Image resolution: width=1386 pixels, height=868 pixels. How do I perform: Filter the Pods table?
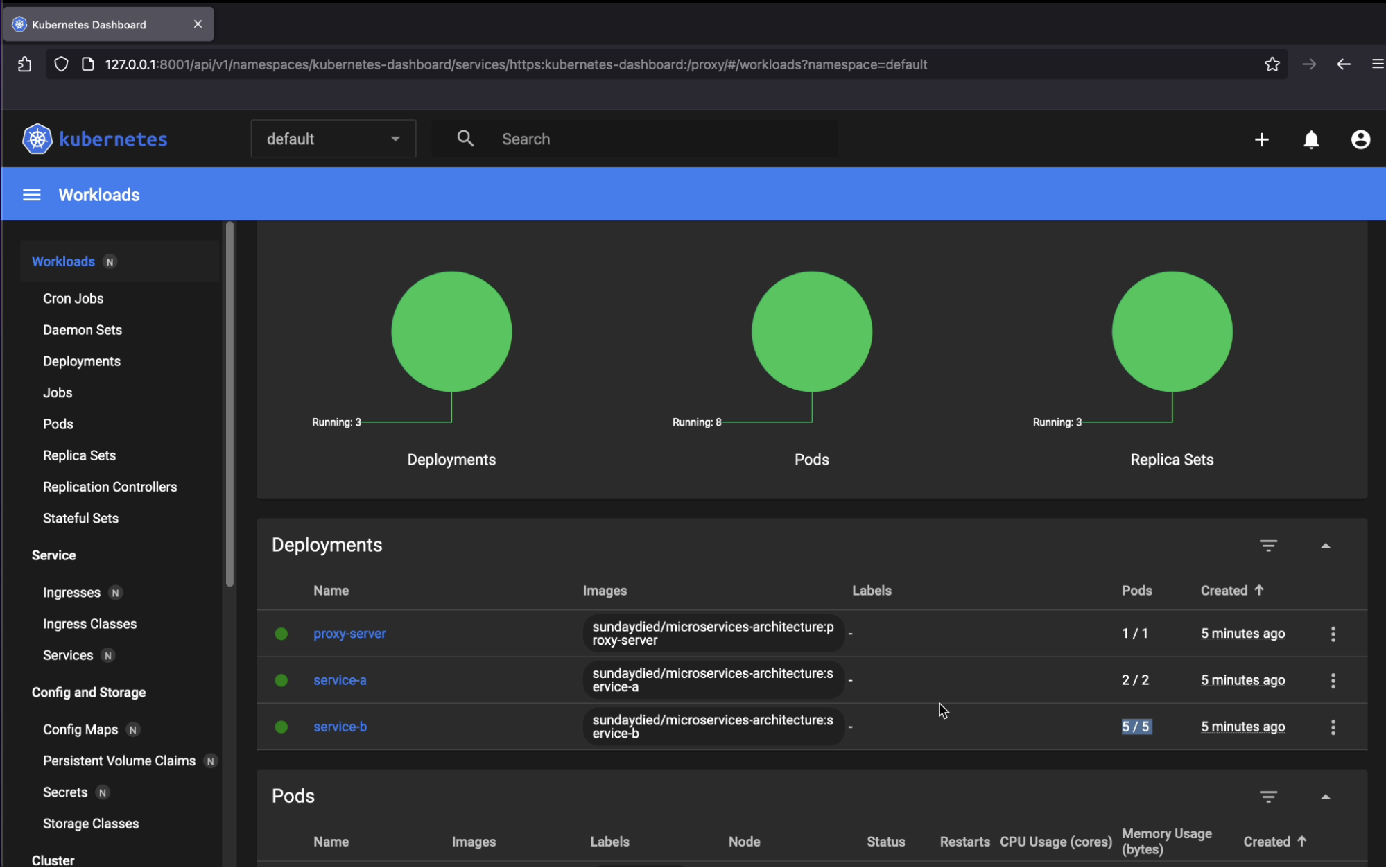[1268, 797]
